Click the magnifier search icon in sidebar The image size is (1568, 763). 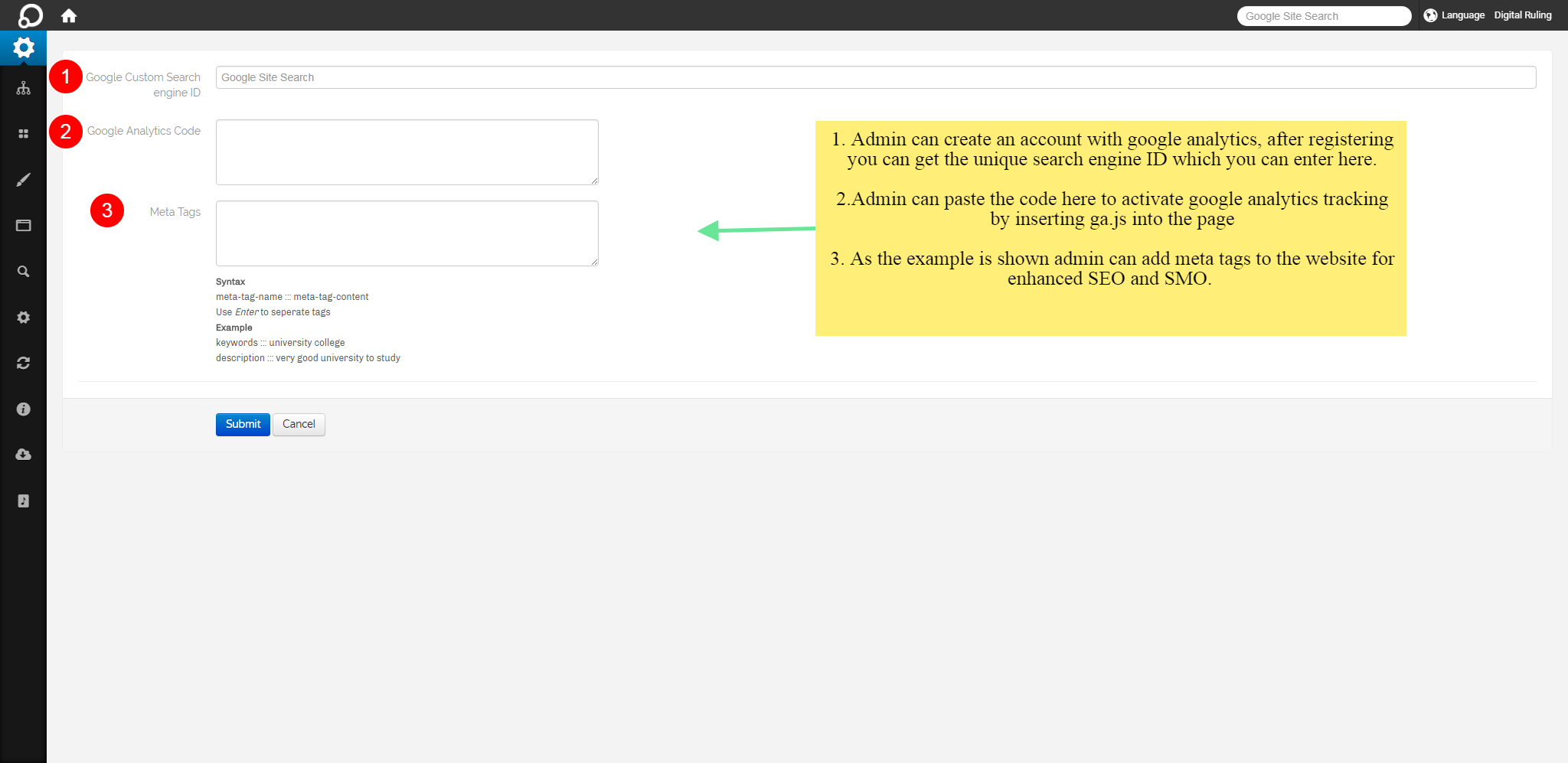24,272
